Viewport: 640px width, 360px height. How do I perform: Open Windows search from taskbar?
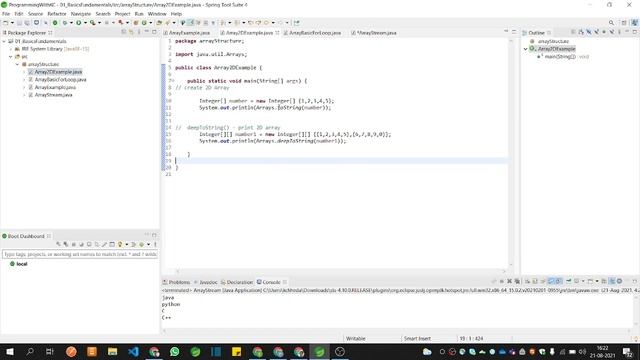pos(30,351)
